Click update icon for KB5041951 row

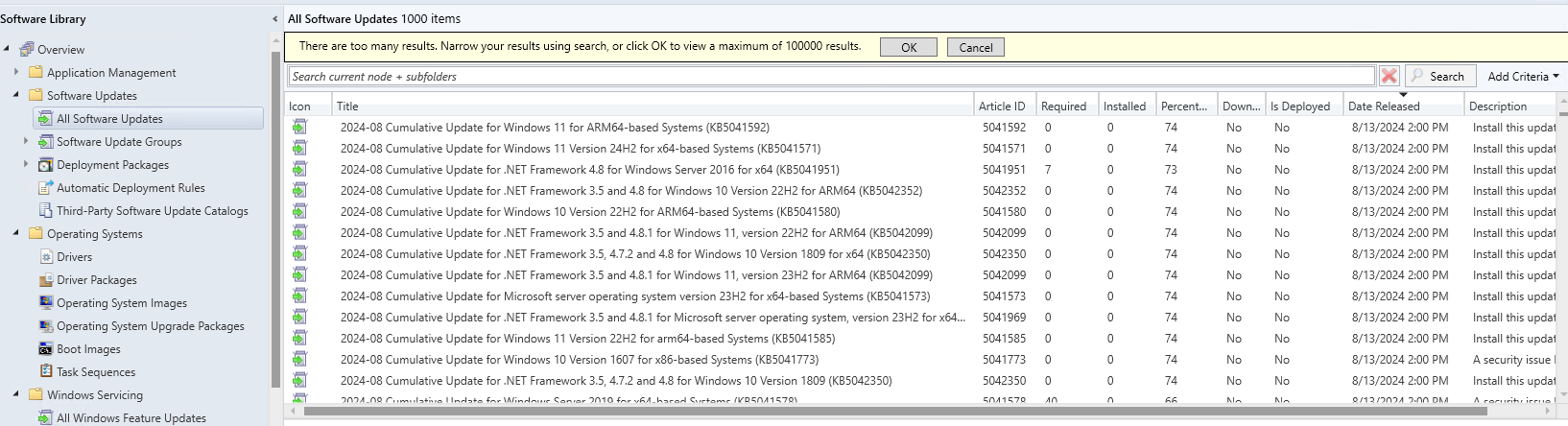(x=300, y=169)
